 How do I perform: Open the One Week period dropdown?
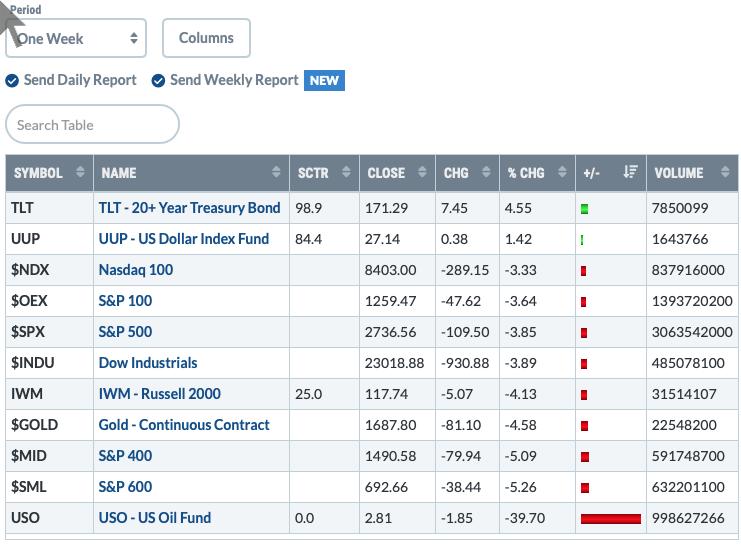tap(76, 38)
